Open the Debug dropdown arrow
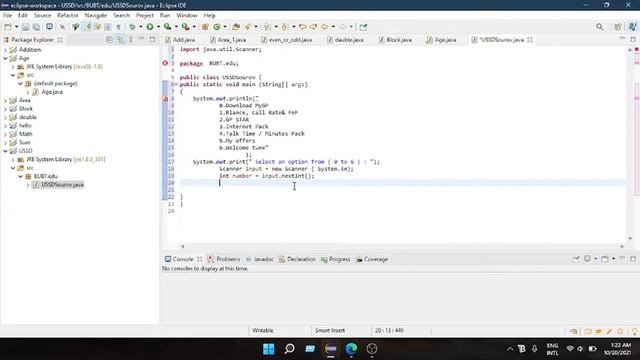Screen dimensions: 640x360 click(140, 27)
